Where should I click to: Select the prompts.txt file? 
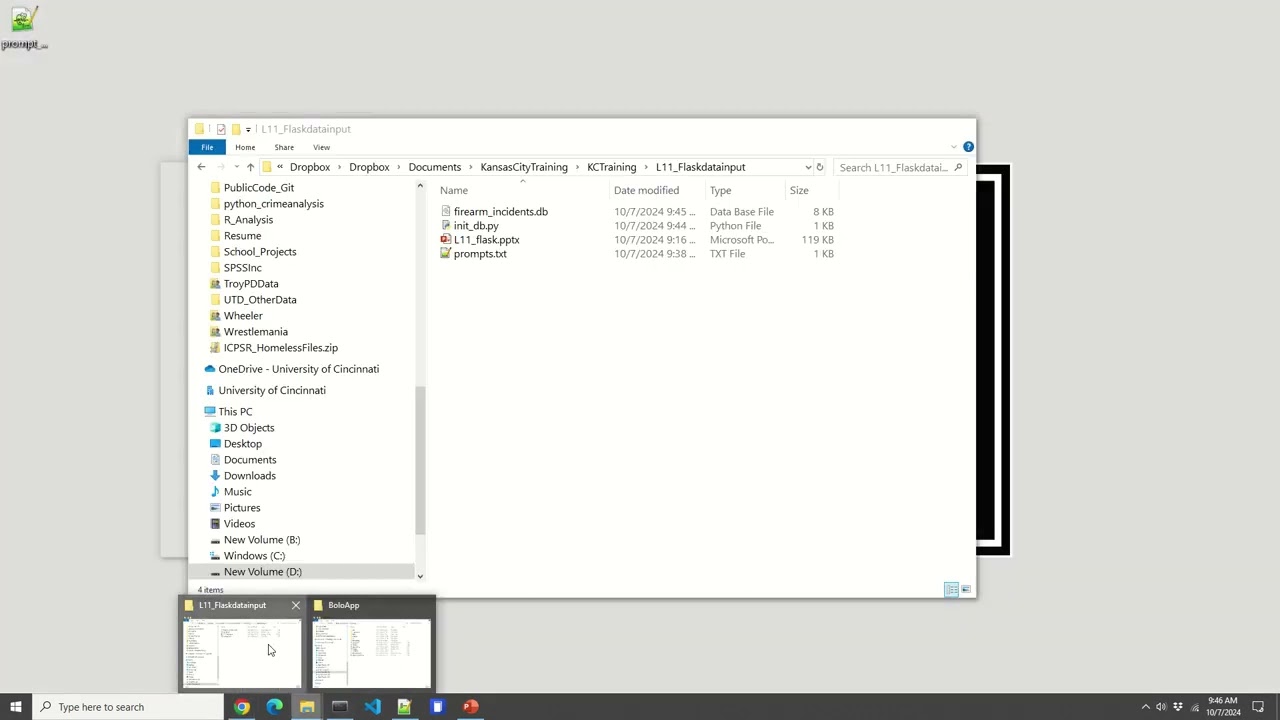[x=480, y=253]
